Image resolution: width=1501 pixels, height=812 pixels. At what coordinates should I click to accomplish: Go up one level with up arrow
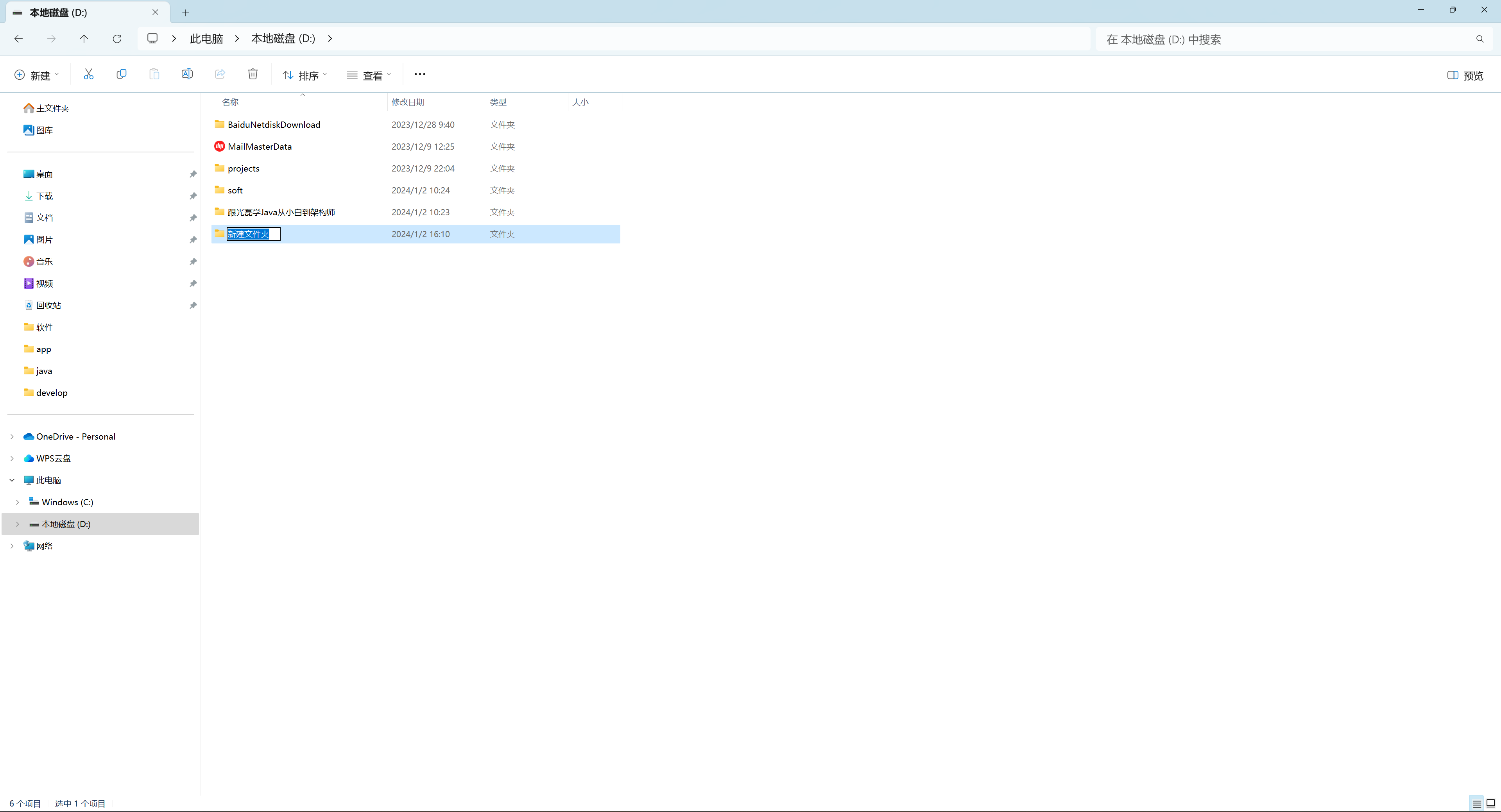pyautogui.click(x=84, y=38)
